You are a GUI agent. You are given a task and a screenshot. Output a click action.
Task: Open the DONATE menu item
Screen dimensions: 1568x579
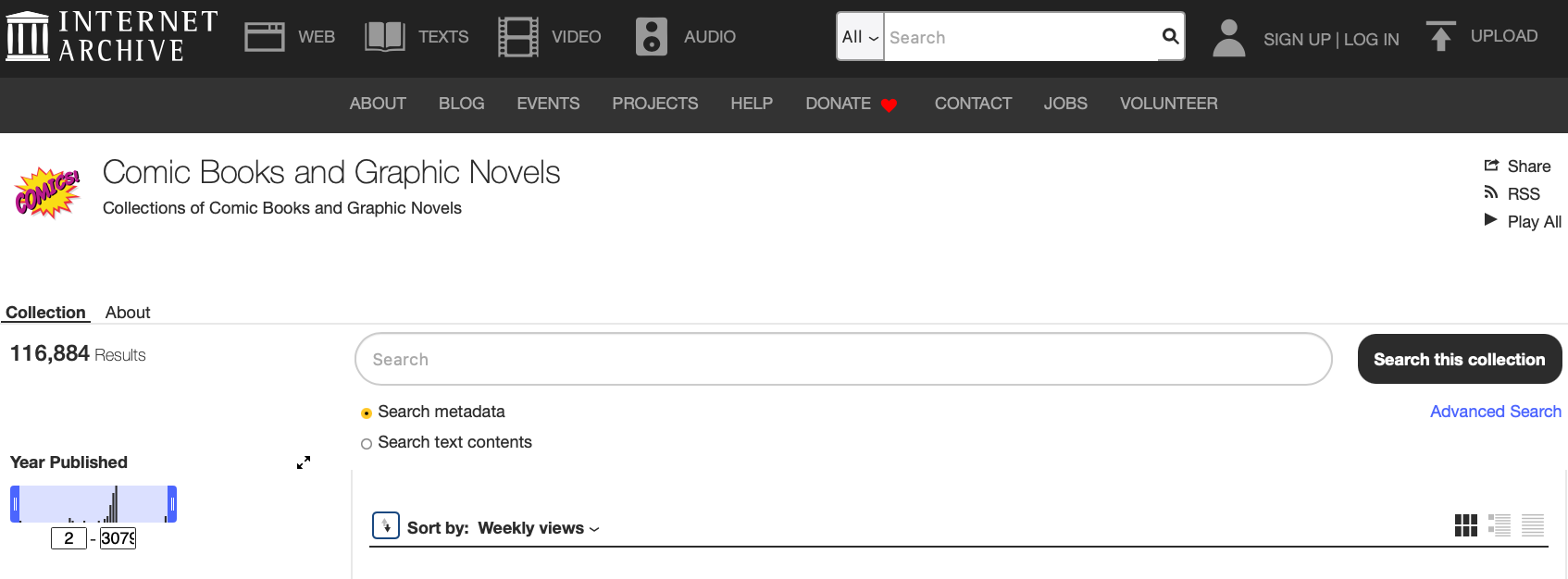[x=839, y=104]
